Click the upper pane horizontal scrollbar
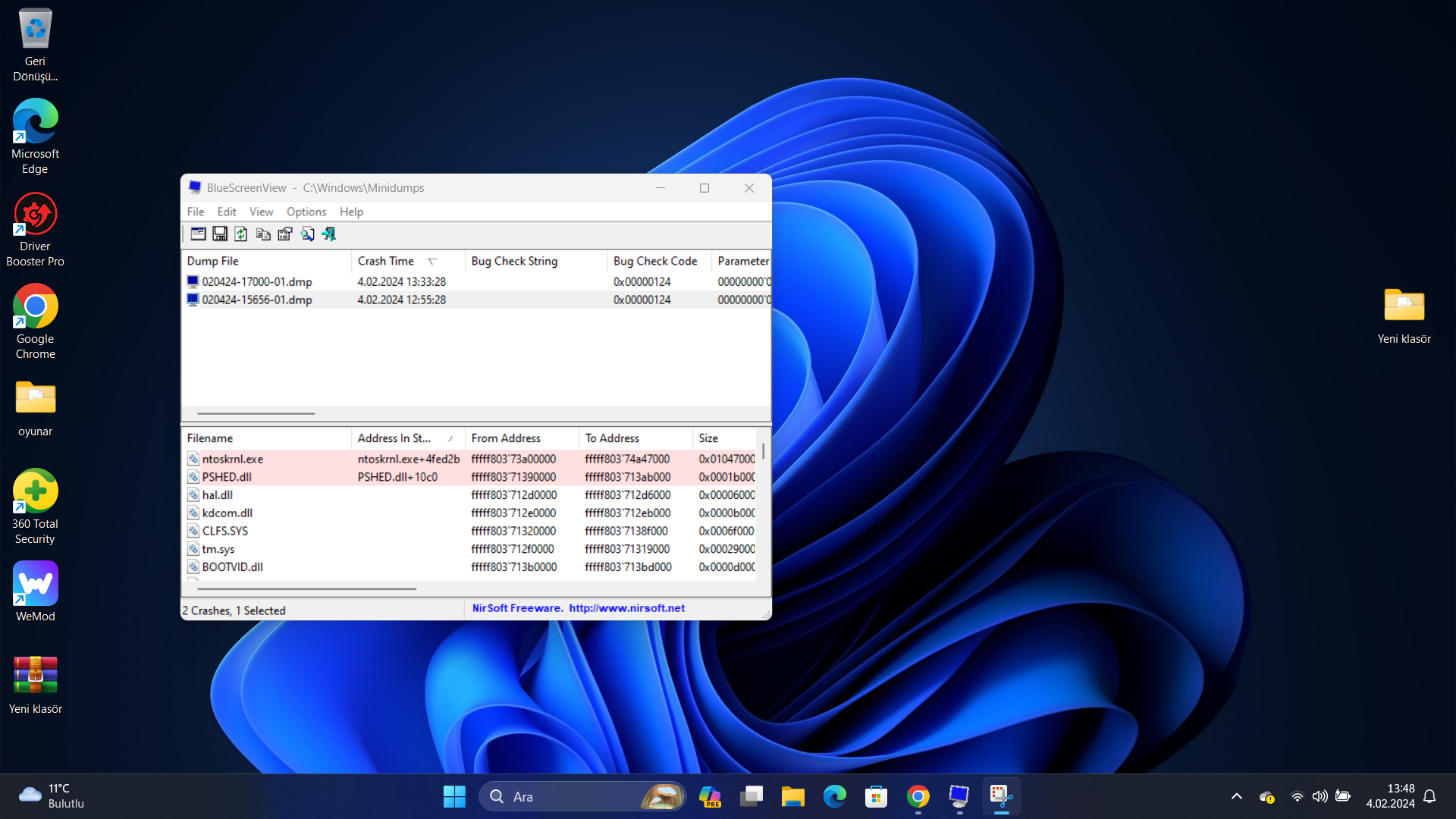Screen dimensions: 1456x819 256,413
